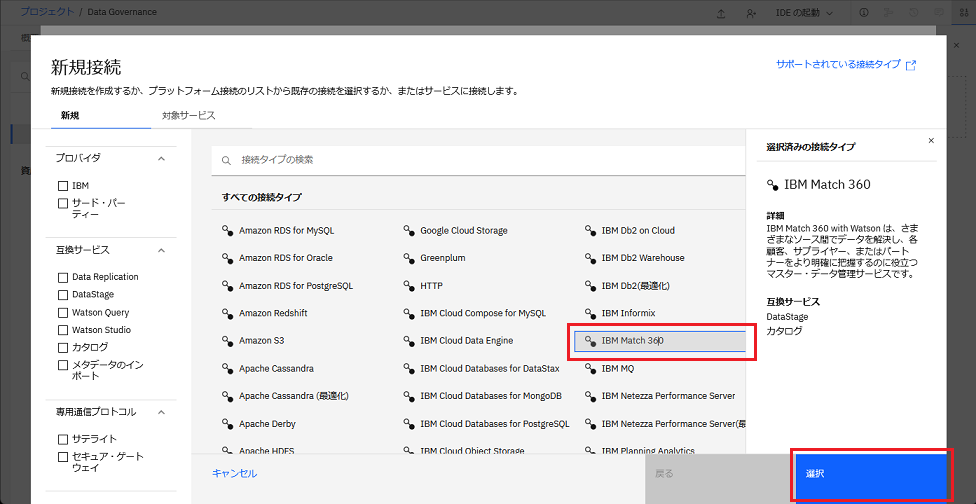Viewport: 976px width, 504px height.
Task: Toggle the メタデータのインポート checkbox
Action: coord(62,365)
